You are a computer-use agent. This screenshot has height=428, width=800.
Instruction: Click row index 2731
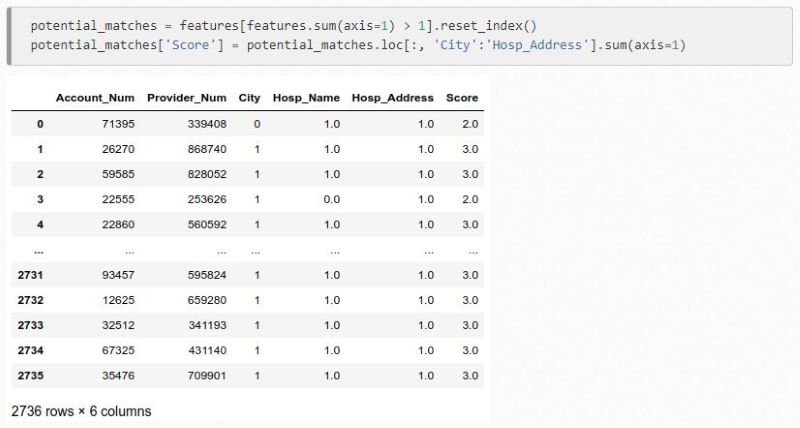[31, 275]
